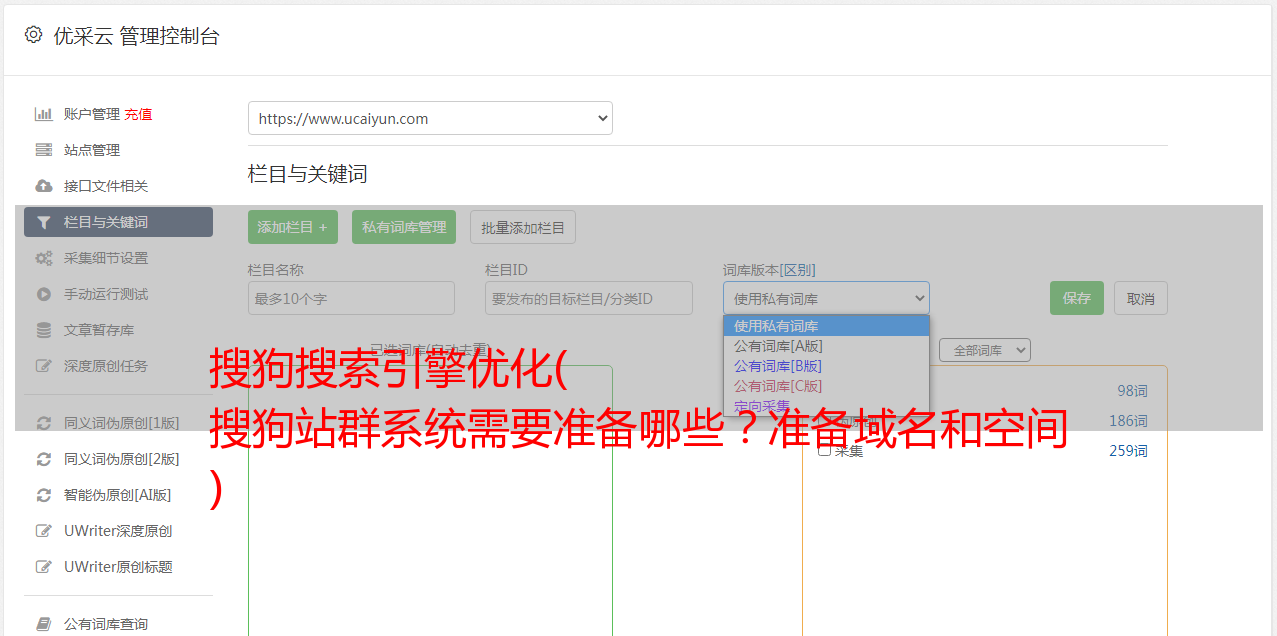Click the bar chart icon for 账户管理

[x=44, y=114]
